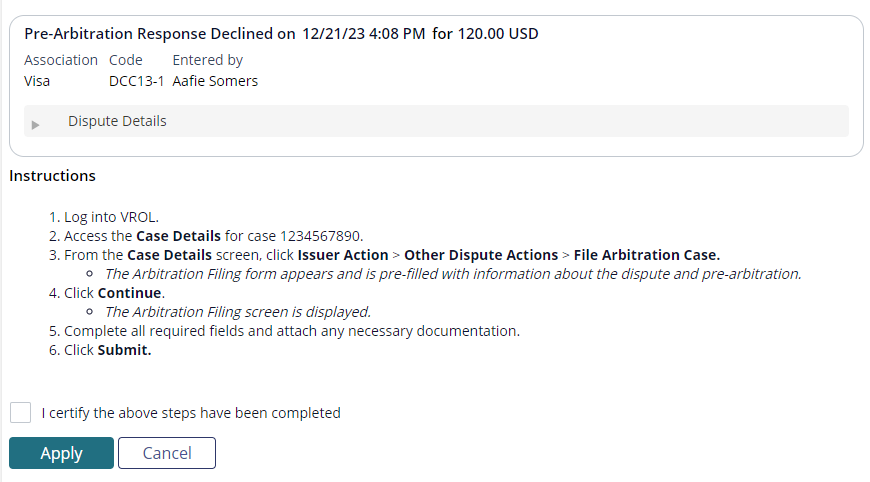Click the bold 'Other Dispute Actions' text
The height and width of the screenshot is (482, 870).
tap(481, 255)
